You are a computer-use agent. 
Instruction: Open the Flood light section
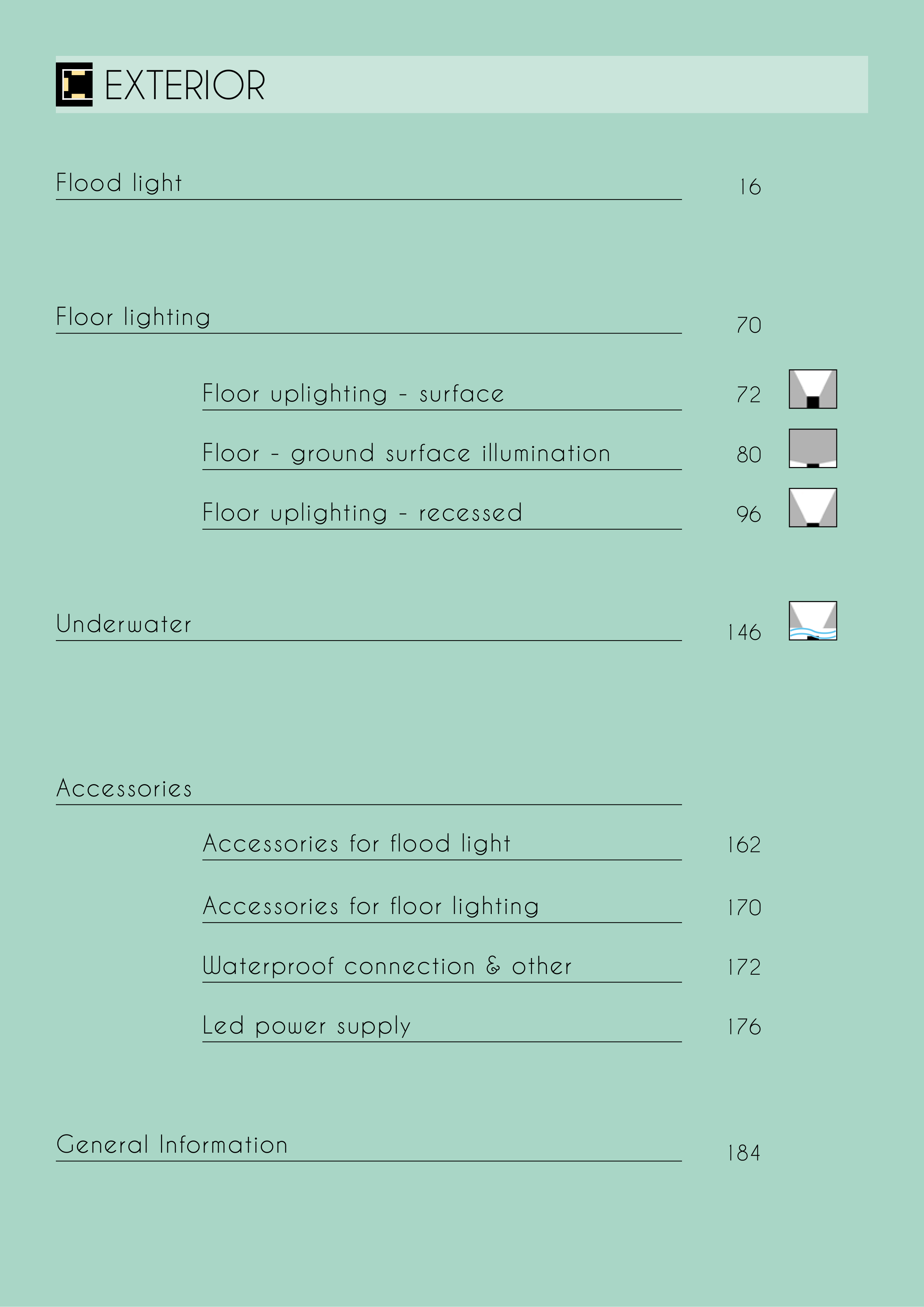pyautogui.click(x=119, y=183)
